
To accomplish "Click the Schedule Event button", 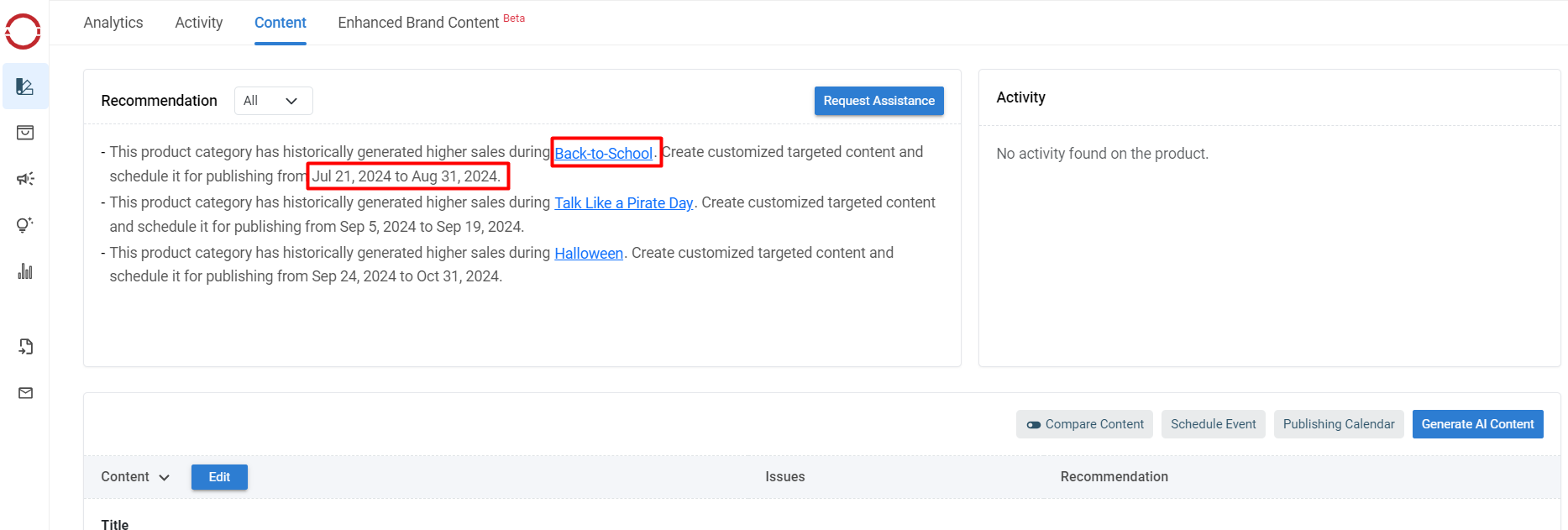I will point(1213,424).
